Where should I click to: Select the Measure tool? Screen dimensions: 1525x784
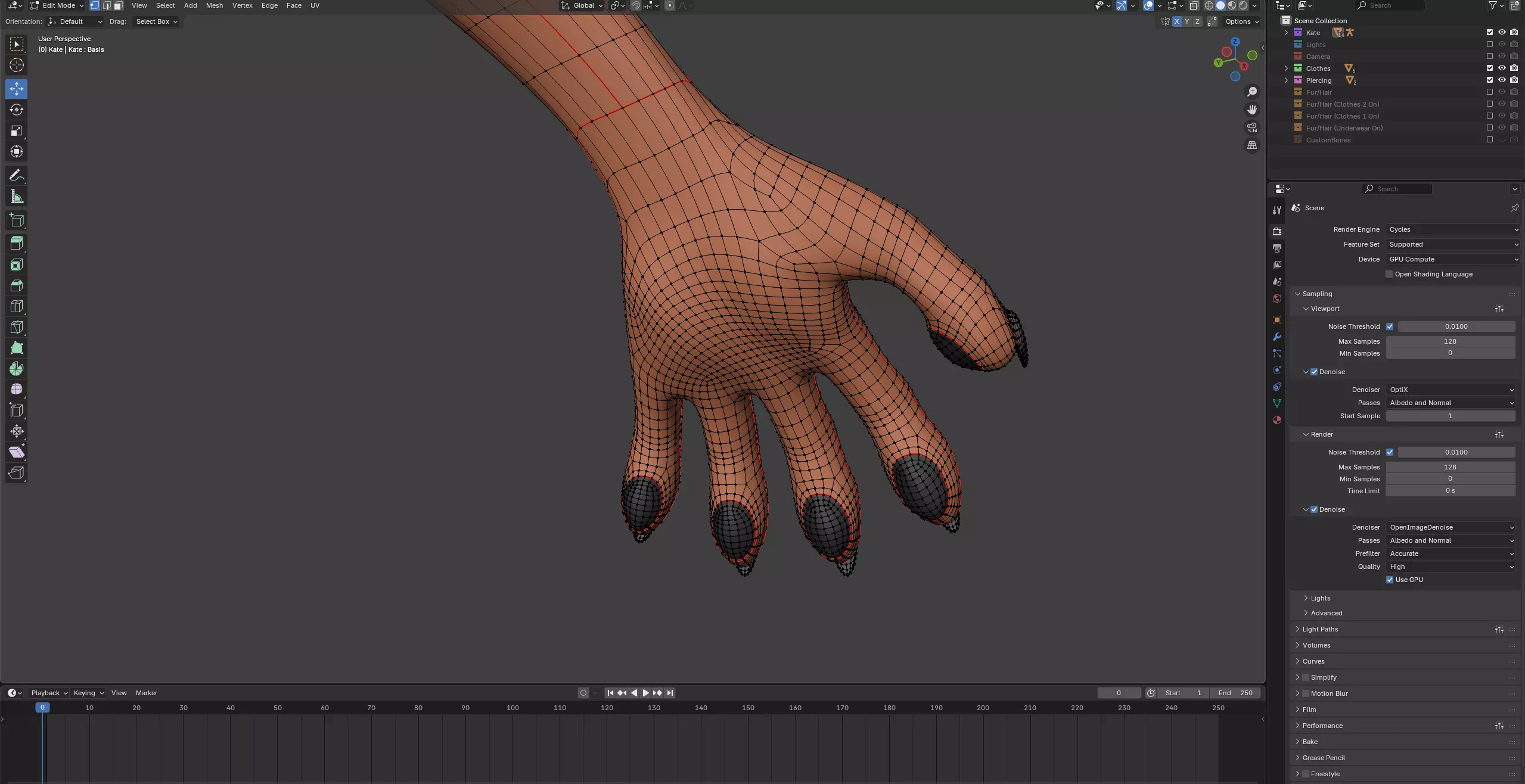[x=17, y=197]
